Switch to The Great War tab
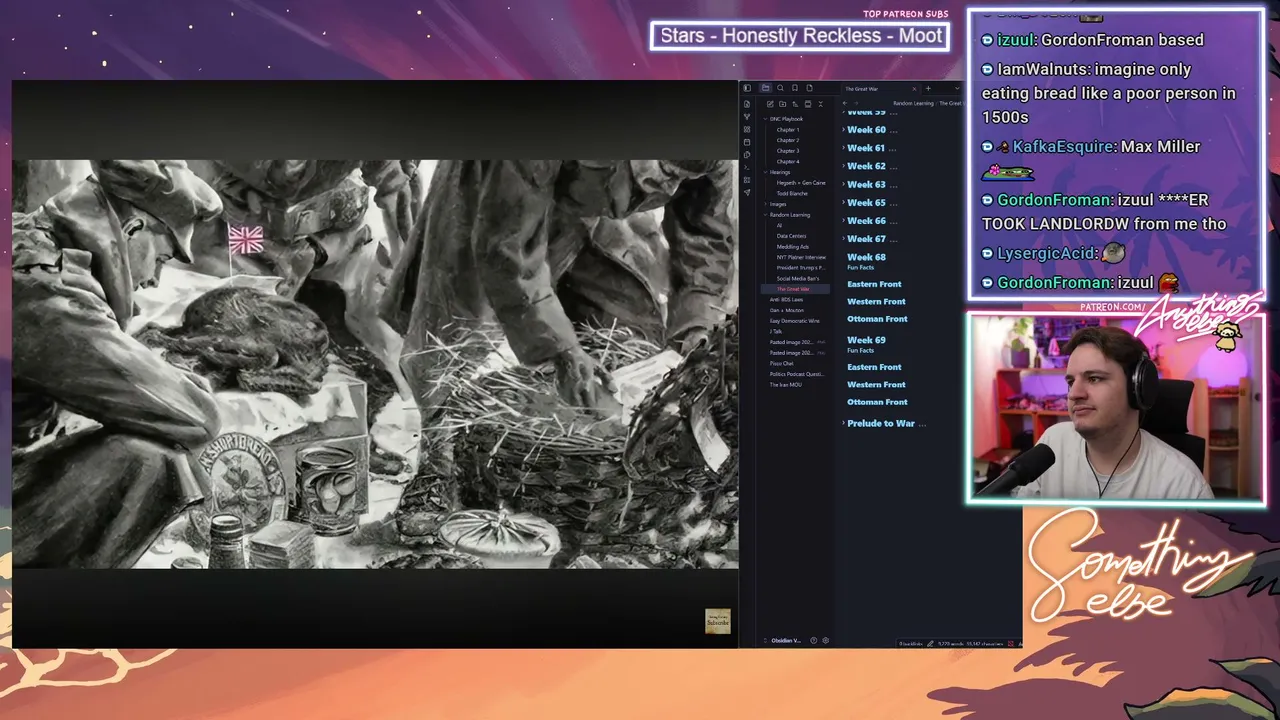The image size is (1280, 720). click(862, 89)
